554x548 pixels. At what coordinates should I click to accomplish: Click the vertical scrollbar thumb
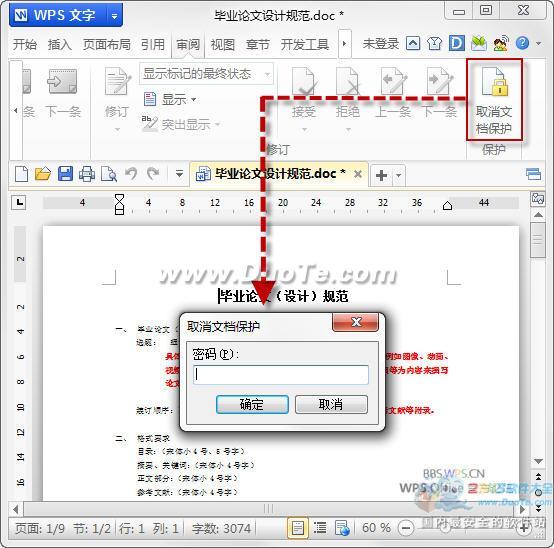pyautogui.click(x=538, y=240)
